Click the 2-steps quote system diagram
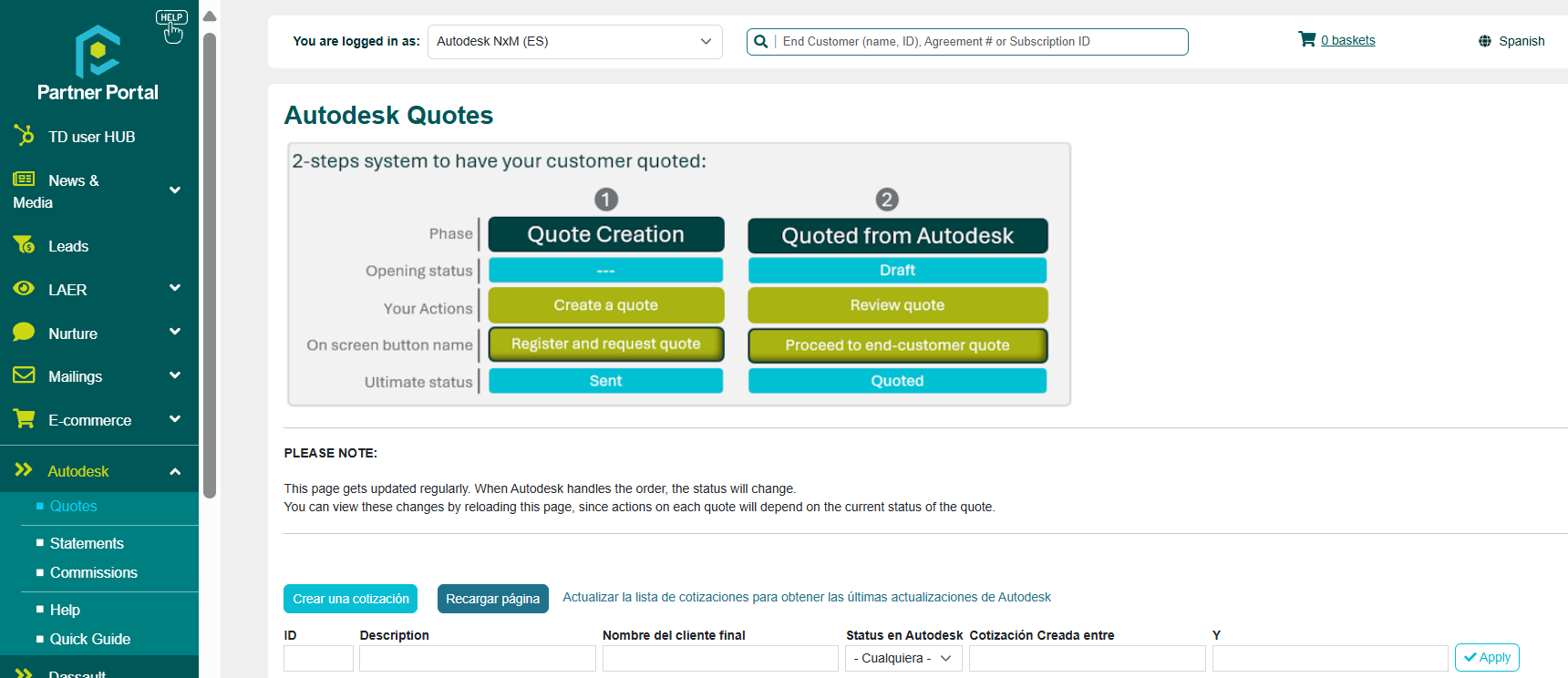The width and height of the screenshot is (1568, 678). (x=679, y=274)
